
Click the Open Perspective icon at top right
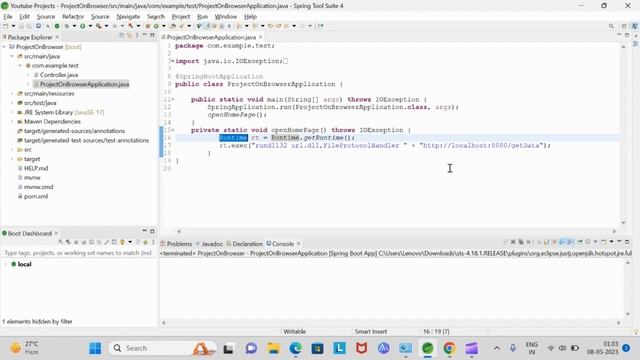624,26
